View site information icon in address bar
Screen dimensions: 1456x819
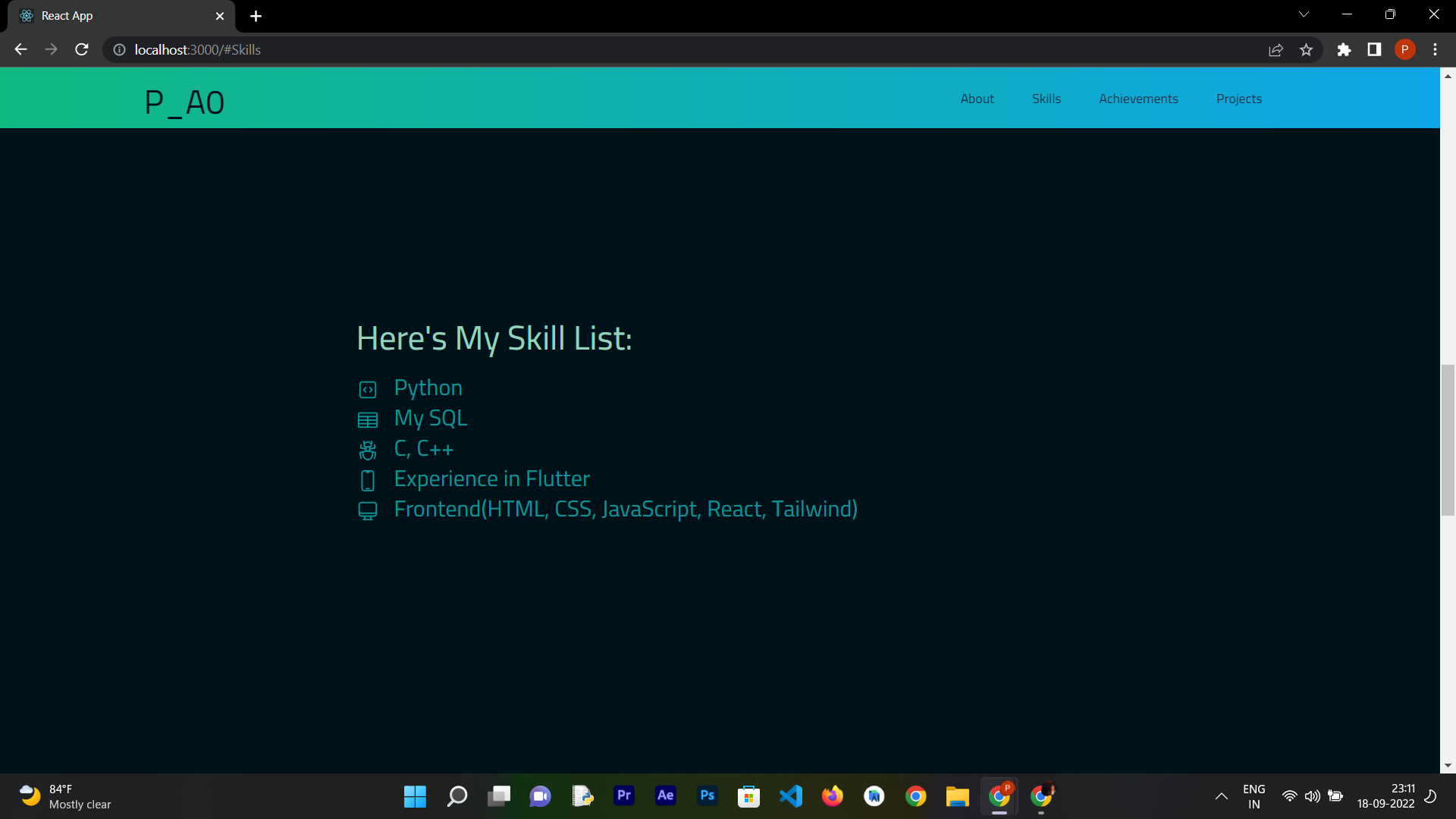point(119,49)
